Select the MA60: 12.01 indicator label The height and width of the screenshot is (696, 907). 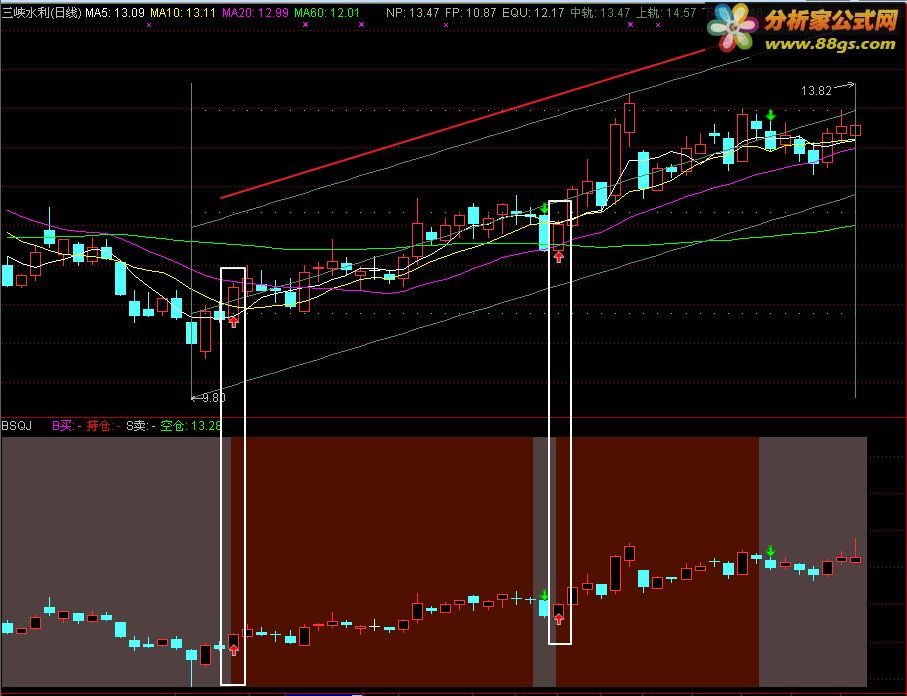327,12
